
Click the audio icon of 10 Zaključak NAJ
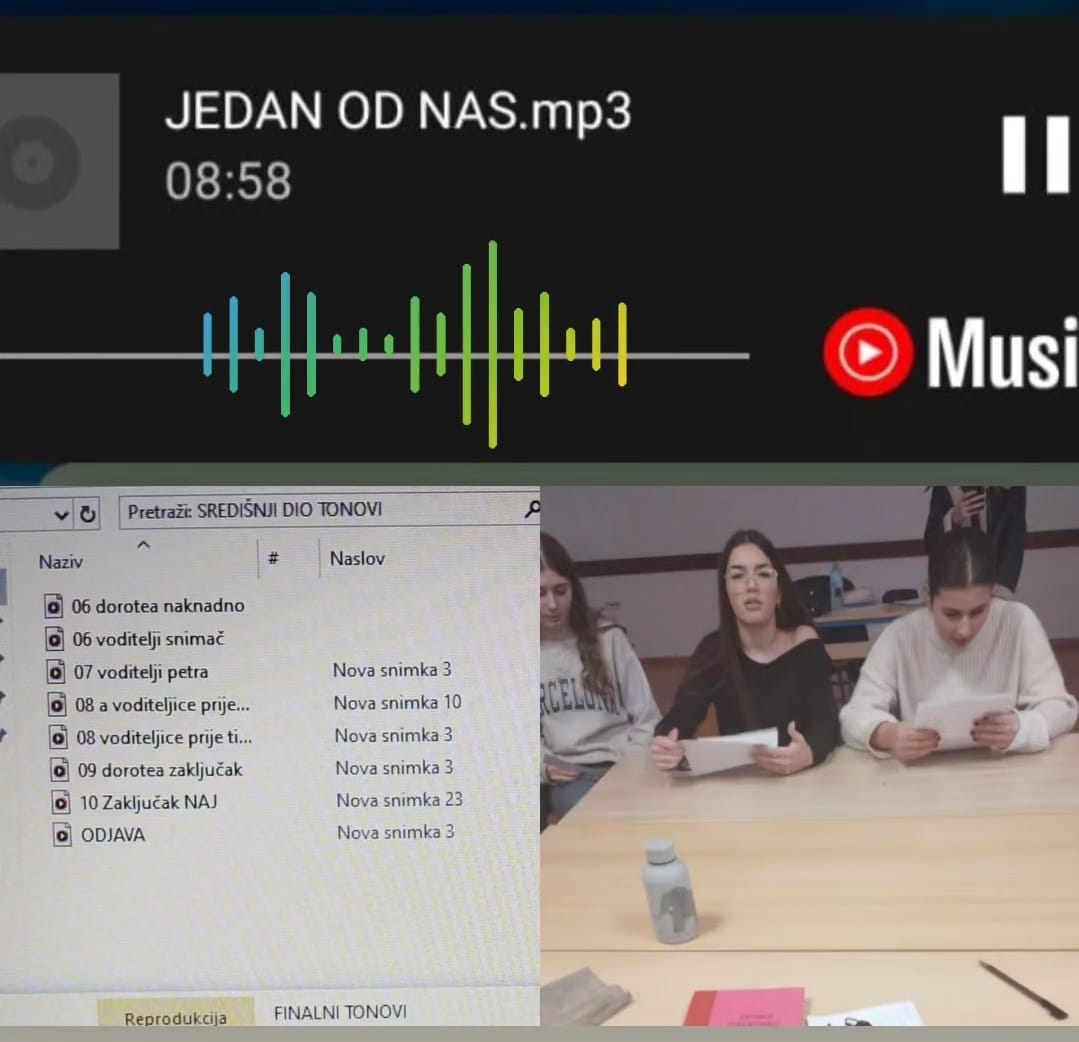coord(61,802)
